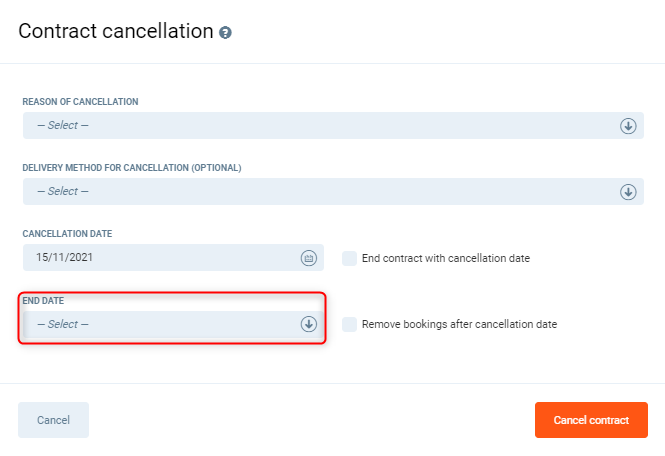This screenshot has width=665, height=456.
Task: Open the calendar icon for Cancellation Date
Action: (309, 258)
